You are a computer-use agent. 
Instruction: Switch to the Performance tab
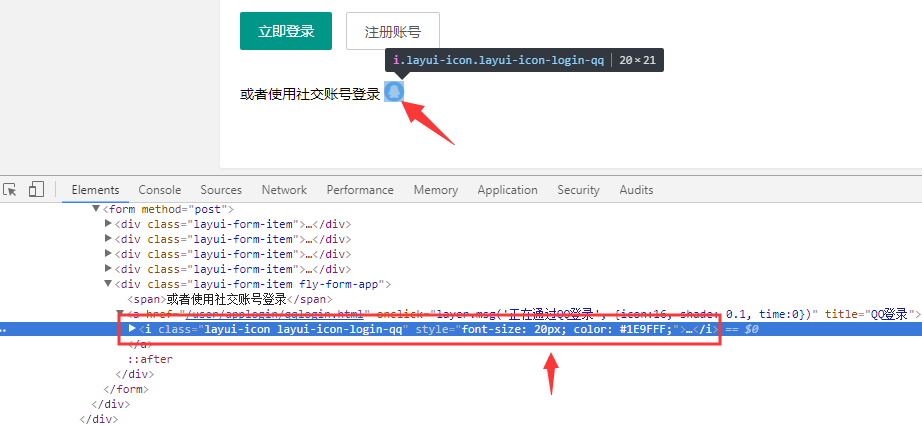[x=360, y=190]
